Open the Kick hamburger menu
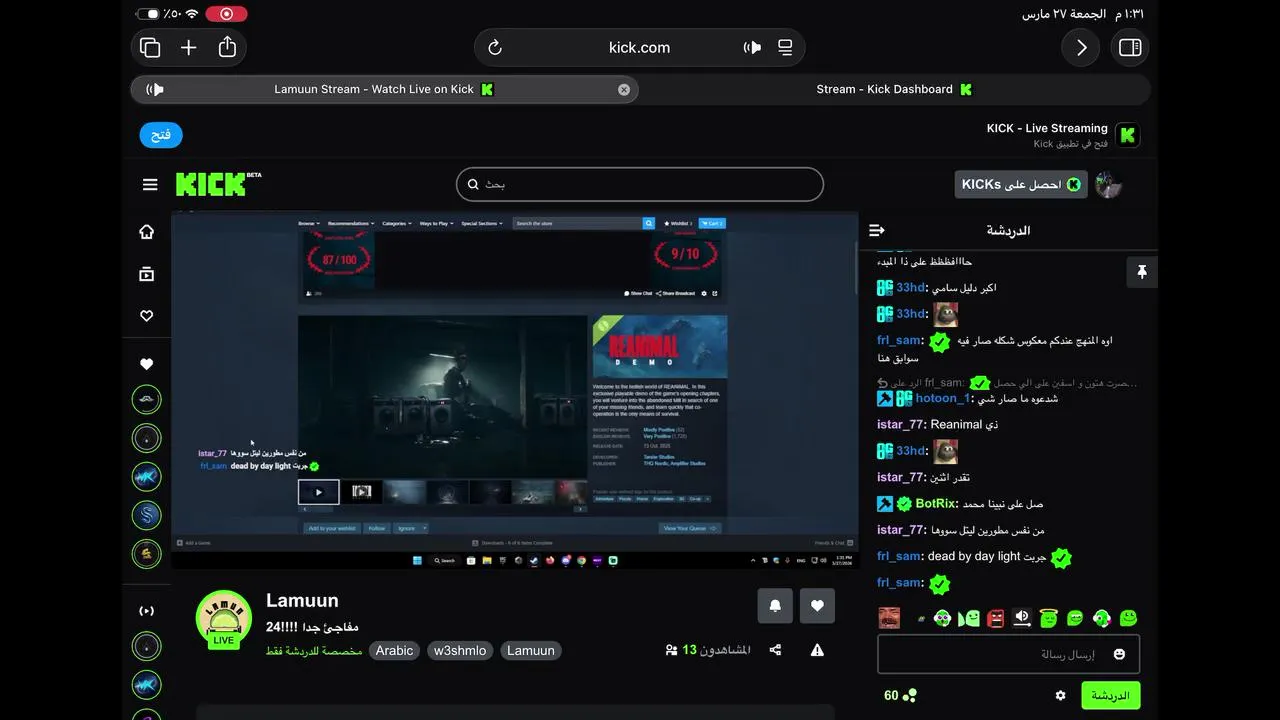 (x=150, y=184)
